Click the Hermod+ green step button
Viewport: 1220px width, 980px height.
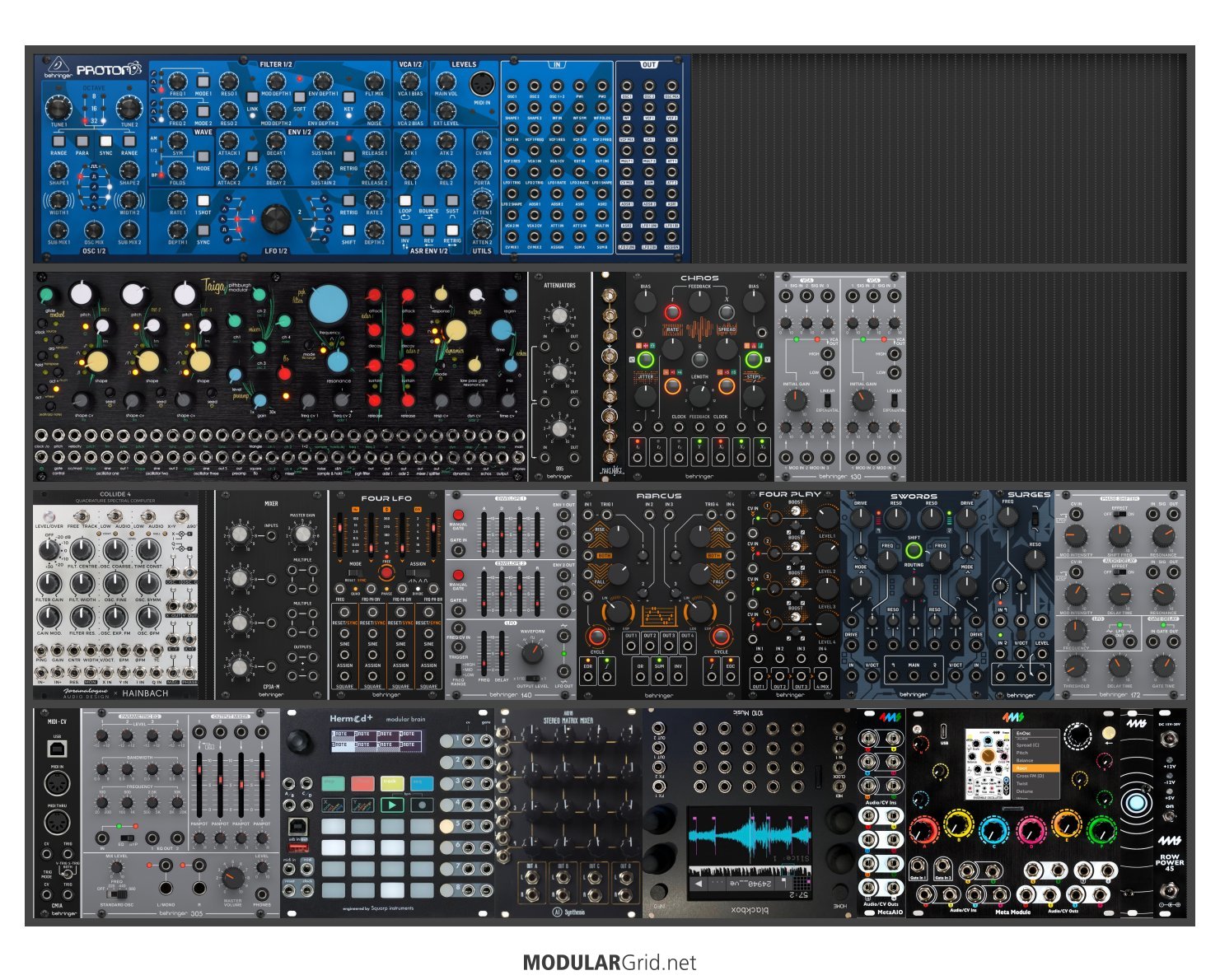tap(333, 783)
